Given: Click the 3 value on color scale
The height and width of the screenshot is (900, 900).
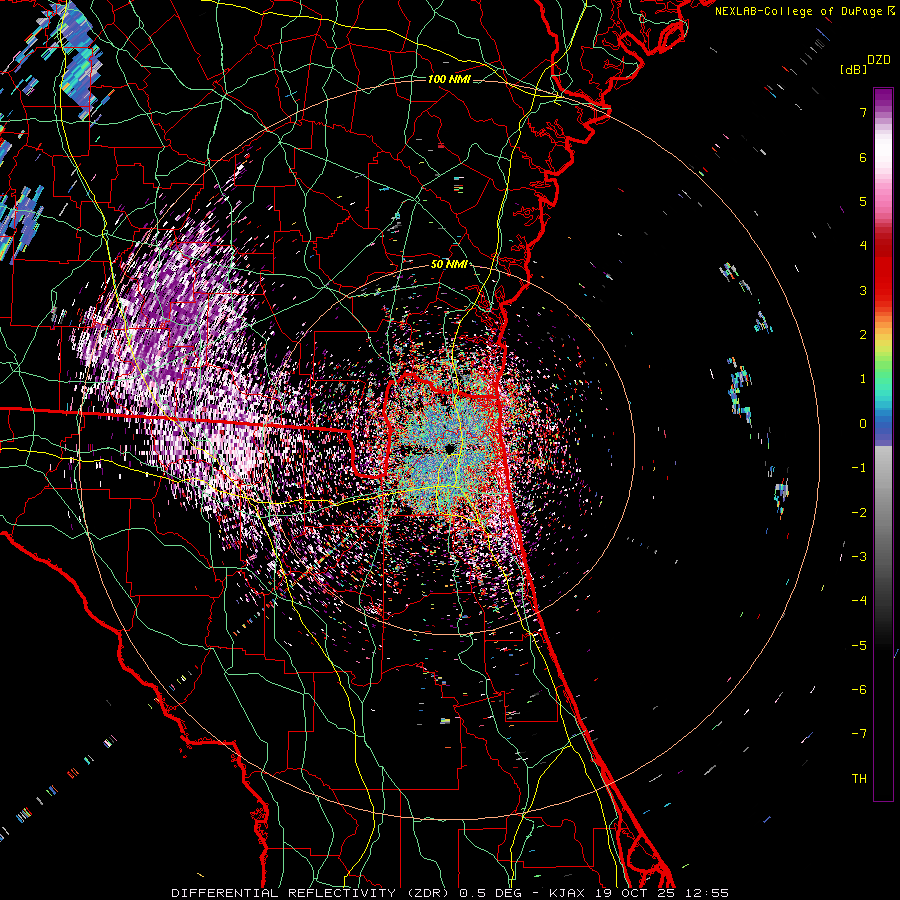Looking at the screenshot, I should [863, 290].
